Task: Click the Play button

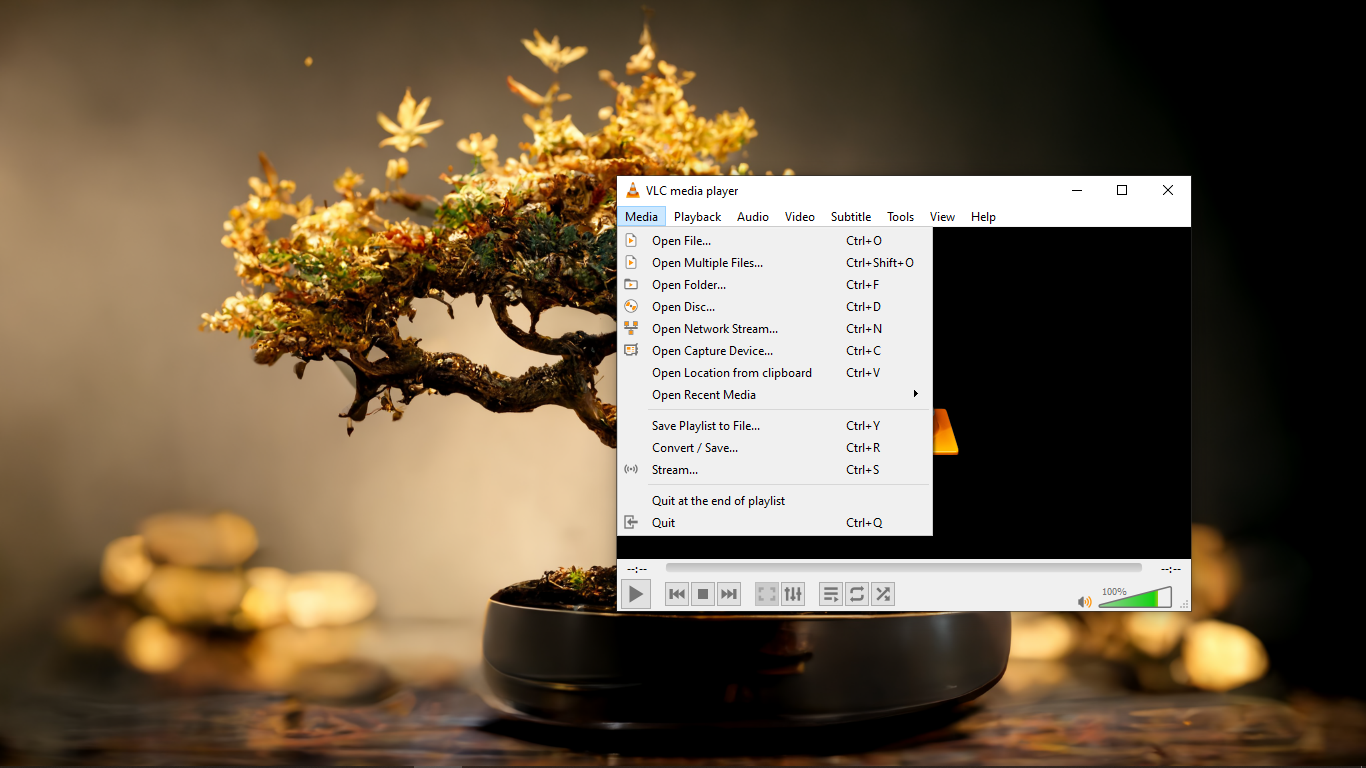Action: [x=636, y=594]
